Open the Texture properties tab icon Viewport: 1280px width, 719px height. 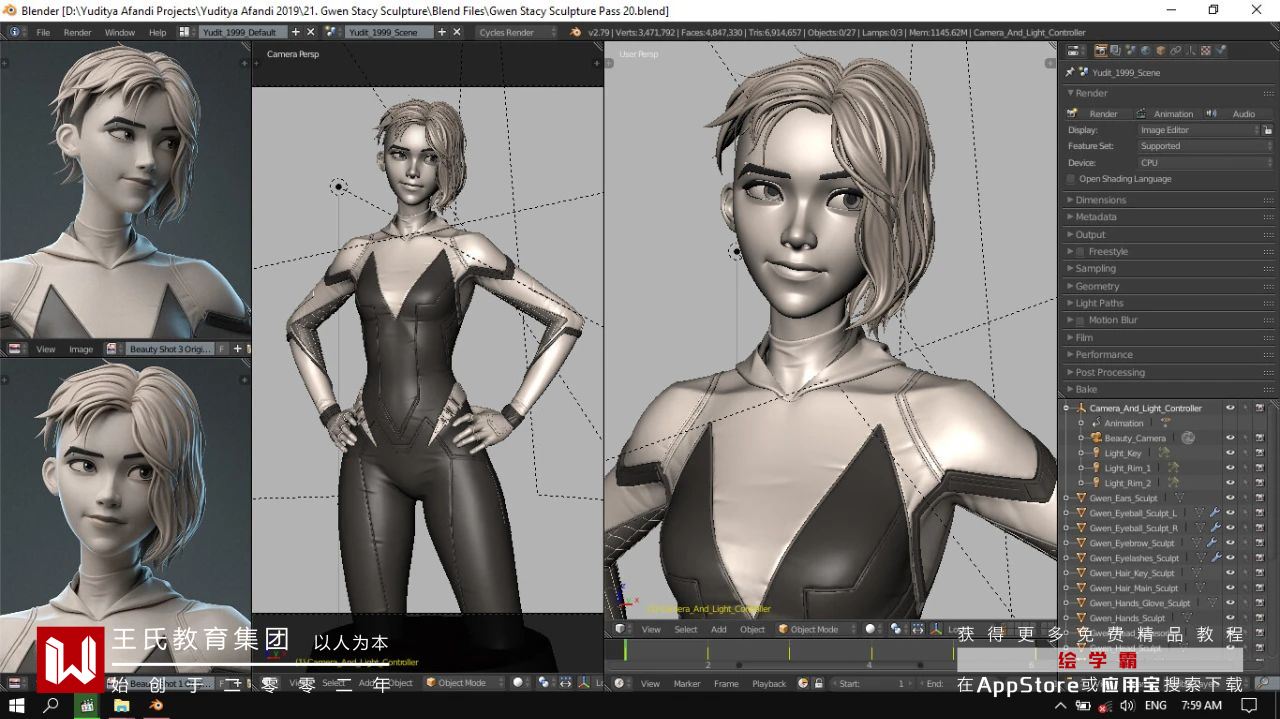coord(1206,50)
